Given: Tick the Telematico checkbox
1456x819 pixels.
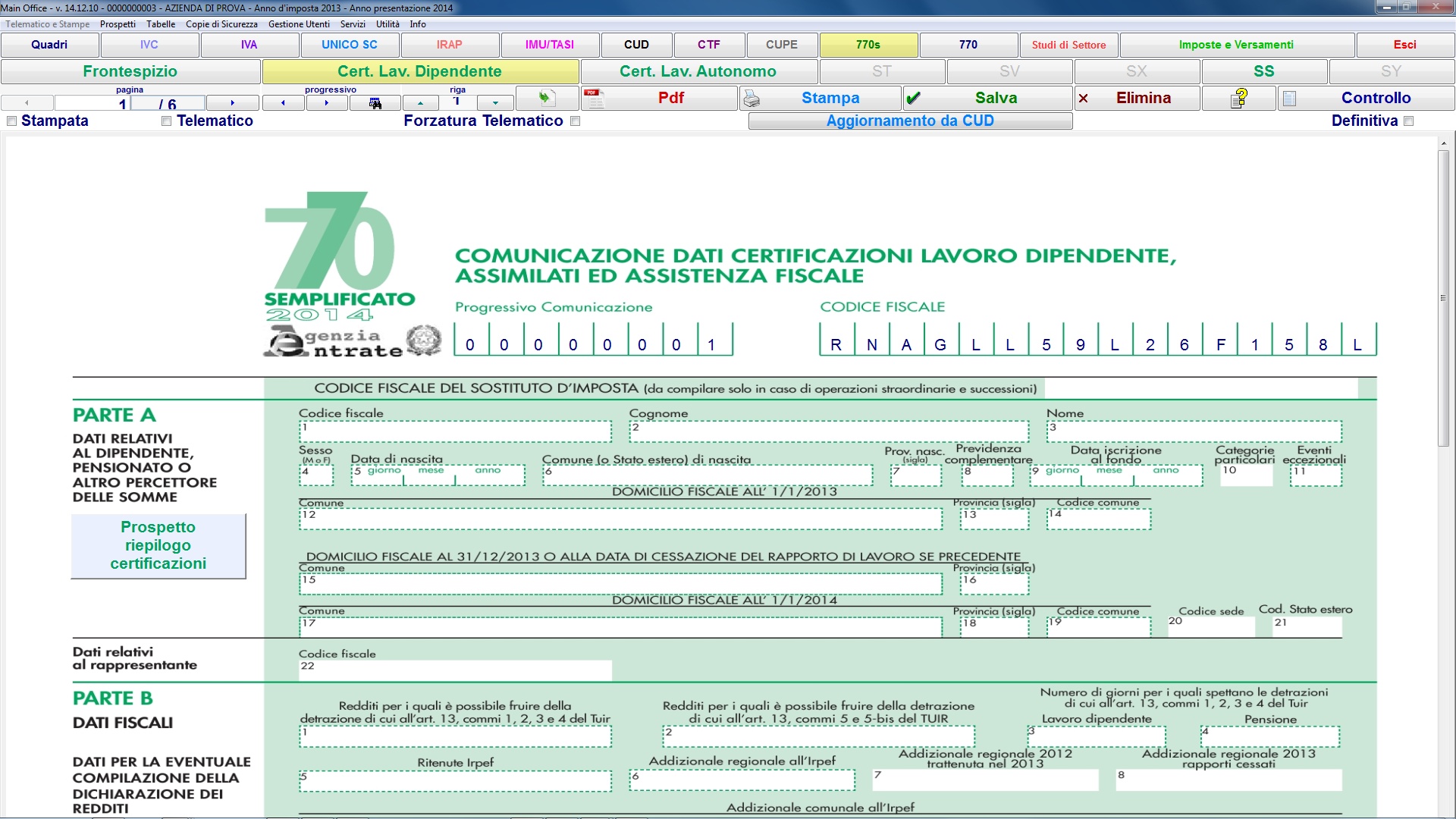Looking at the screenshot, I should (166, 121).
